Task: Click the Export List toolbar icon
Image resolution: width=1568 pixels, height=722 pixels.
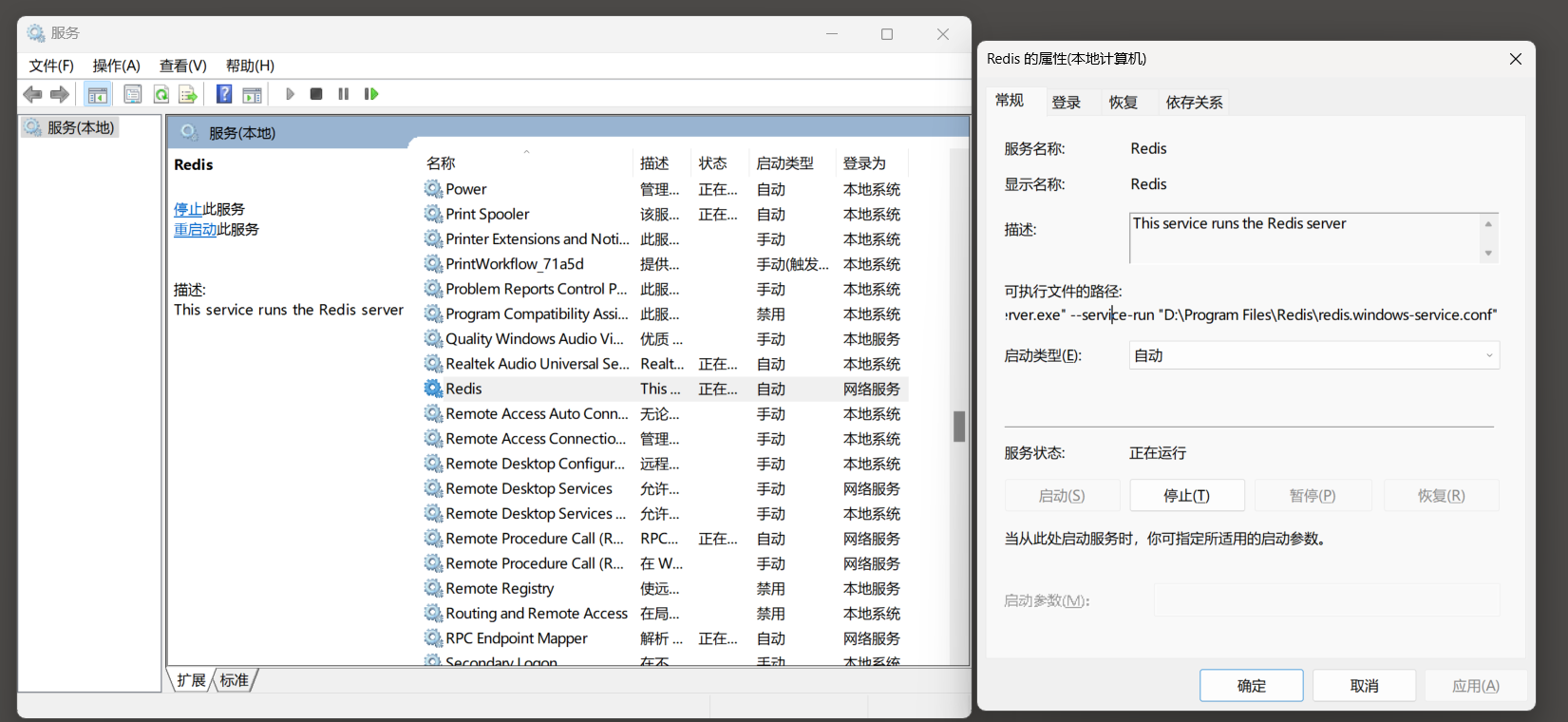Action: [188, 94]
